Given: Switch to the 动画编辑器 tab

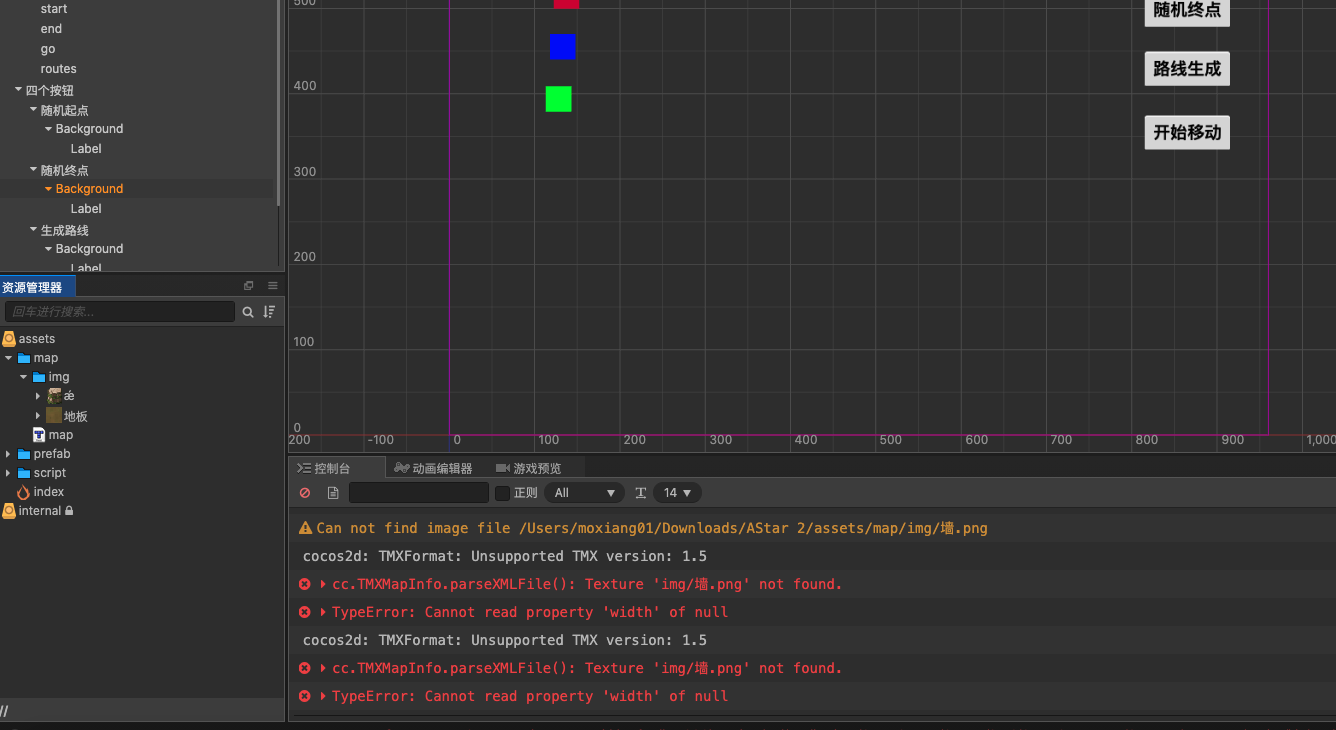Looking at the screenshot, I should click(x=433, y=468).
